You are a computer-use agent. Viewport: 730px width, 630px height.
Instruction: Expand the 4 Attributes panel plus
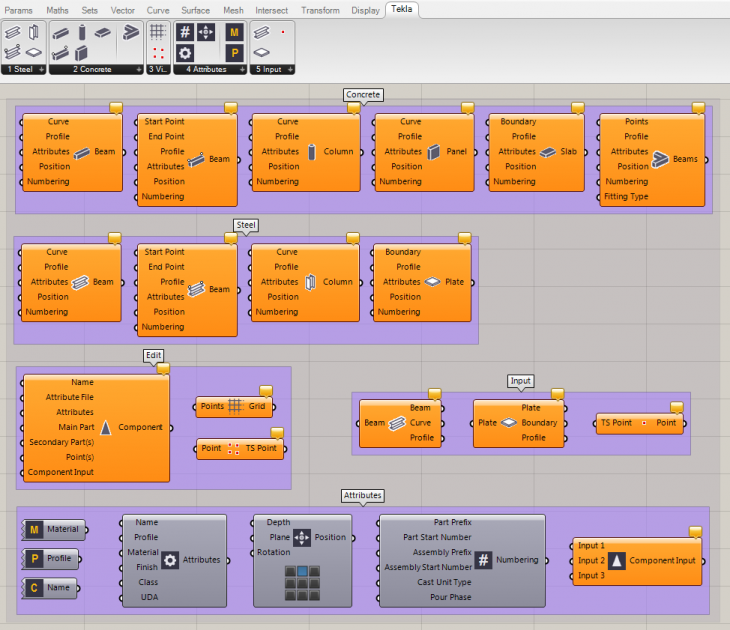pos(242,69)
